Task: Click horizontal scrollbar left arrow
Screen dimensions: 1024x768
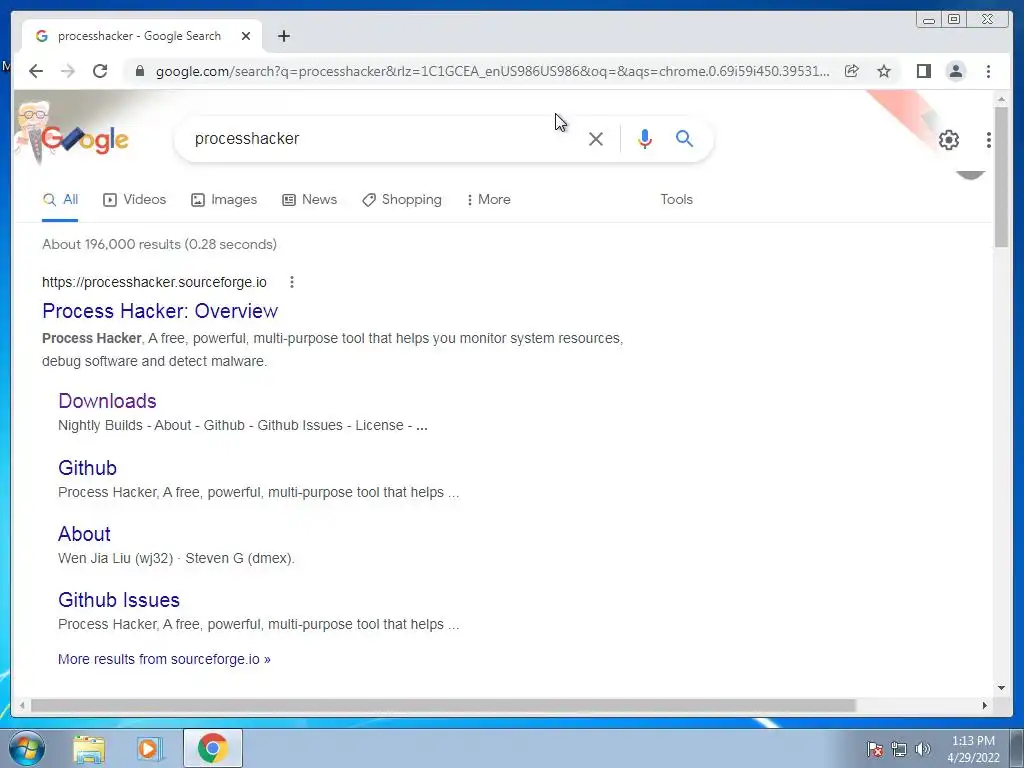Action: tap(22, 705)
